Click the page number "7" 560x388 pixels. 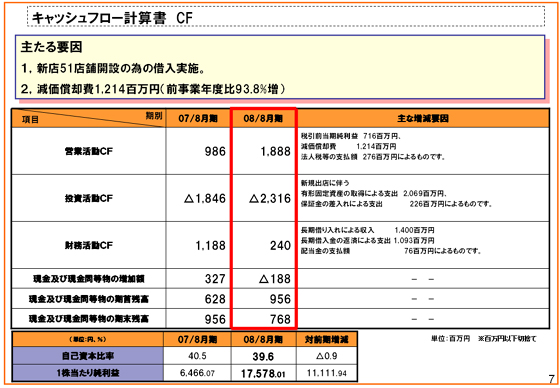[551, 379]
